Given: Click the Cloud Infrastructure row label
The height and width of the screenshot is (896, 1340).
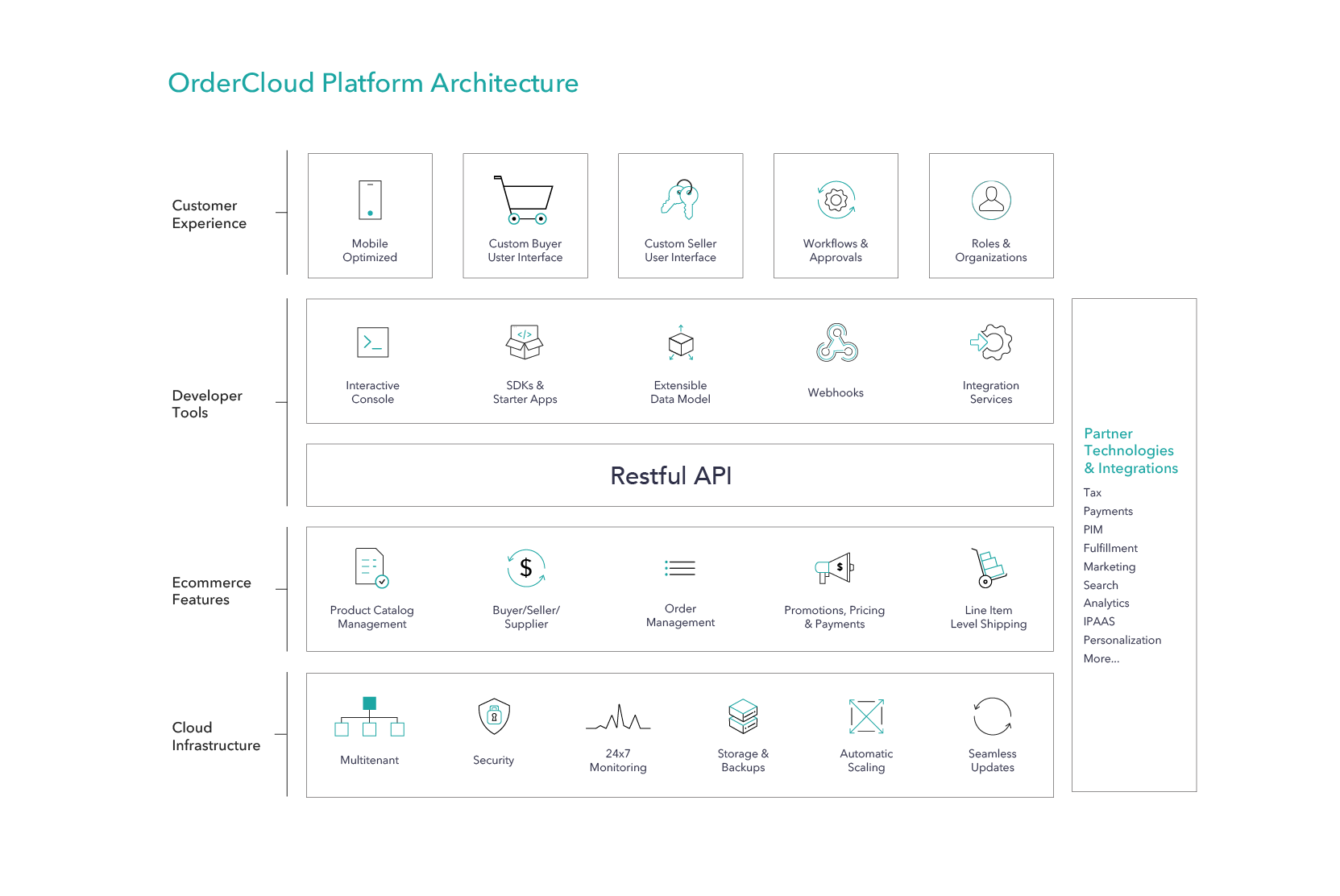Looking at the screenshot, I should [x=216, y=736].
